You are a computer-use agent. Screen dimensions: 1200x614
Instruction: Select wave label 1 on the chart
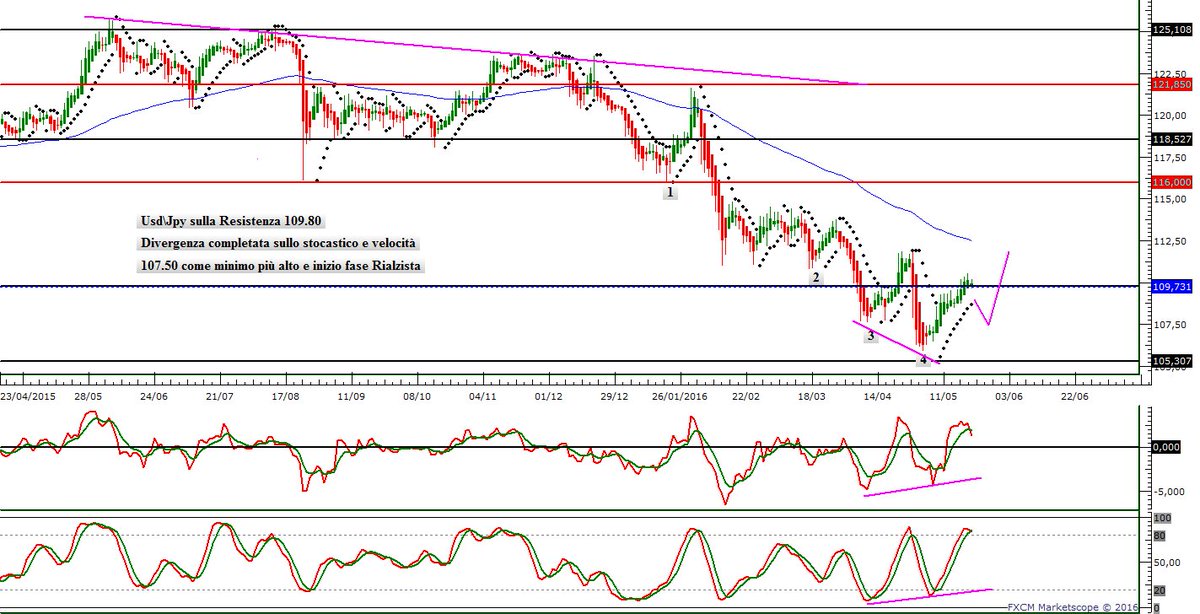pyautogui.click(x=670, y=191)
